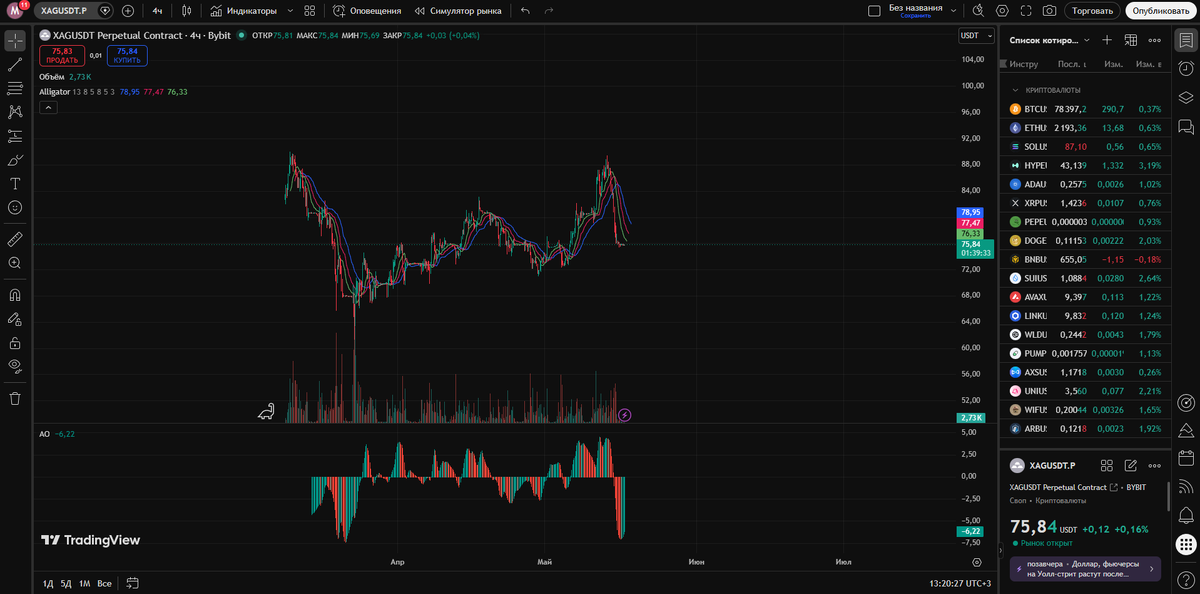
Task: Click the Сохранить link under layout name
Action: pyautogui.click(x=915, y=16)
